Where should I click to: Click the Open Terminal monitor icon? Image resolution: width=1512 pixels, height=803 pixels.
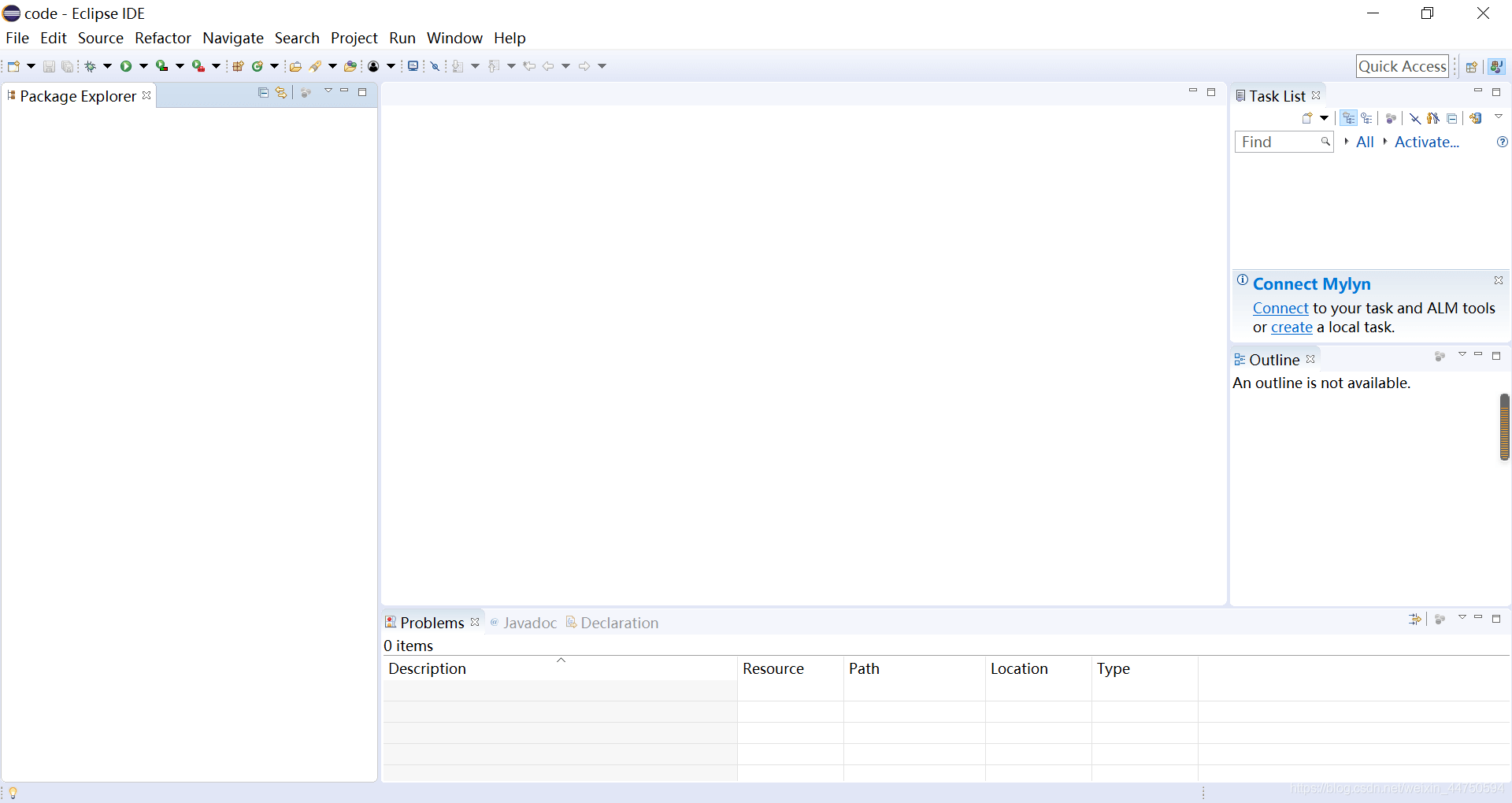pos(413,66)
